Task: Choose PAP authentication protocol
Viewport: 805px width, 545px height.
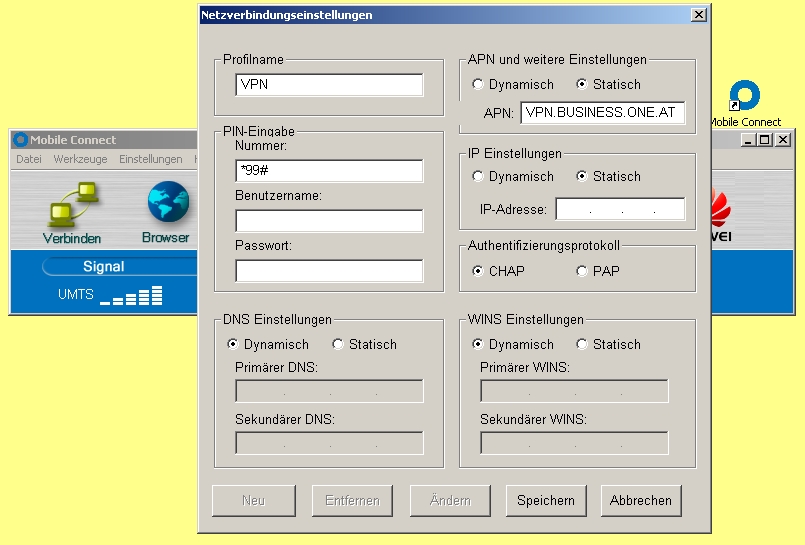Action: 582,271
